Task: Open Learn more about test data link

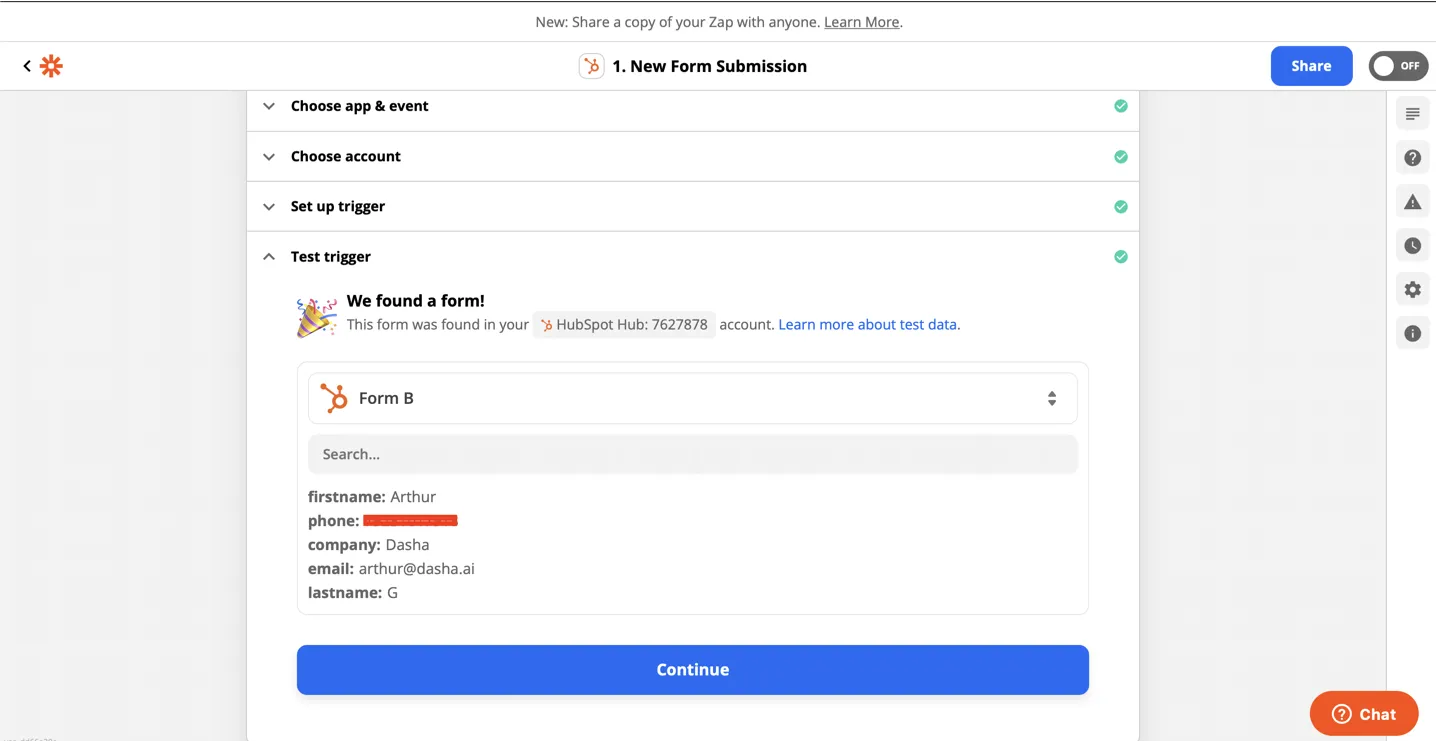Action: coord(868,324)
